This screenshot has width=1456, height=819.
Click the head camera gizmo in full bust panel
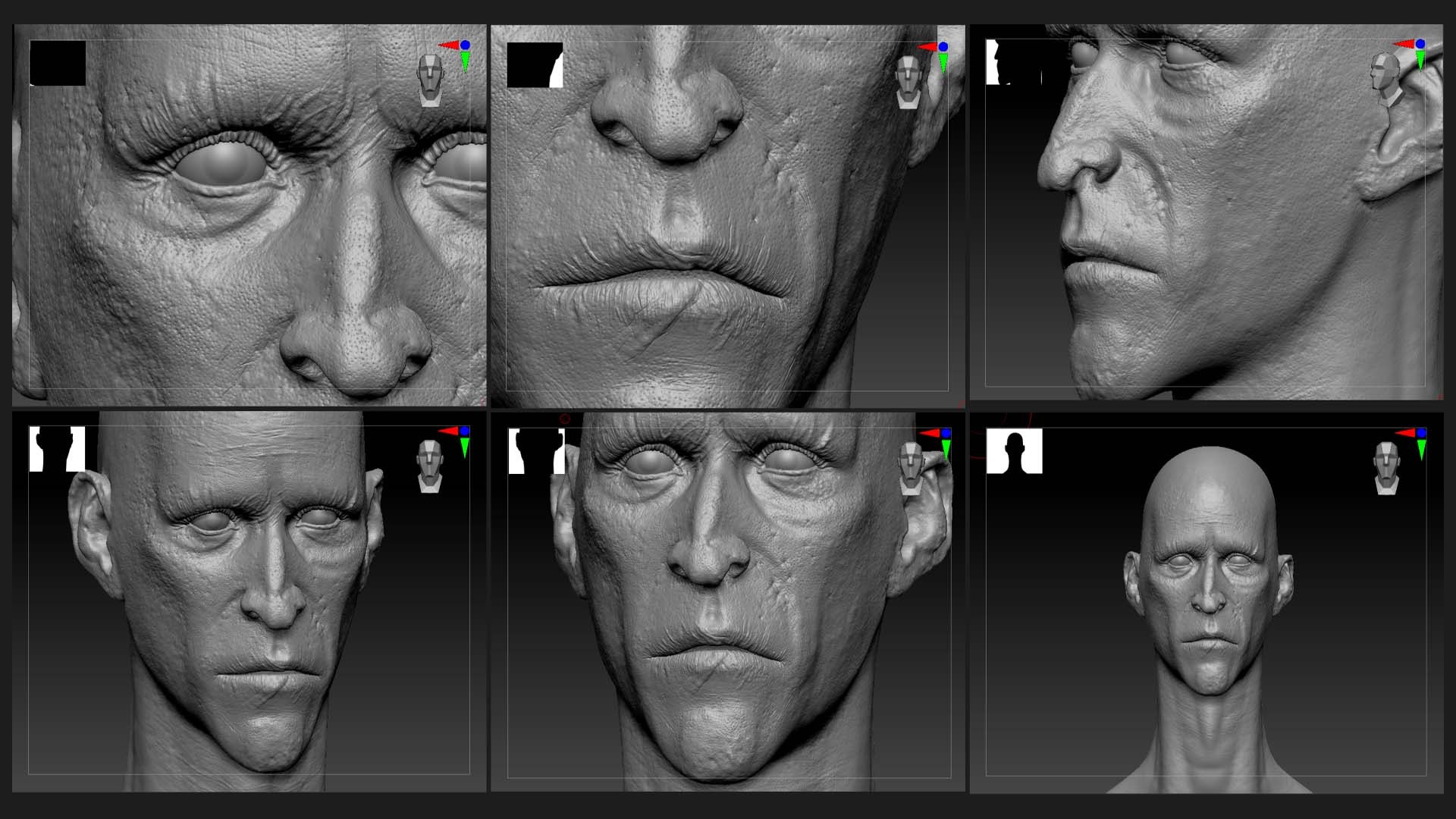[1387, 469]
